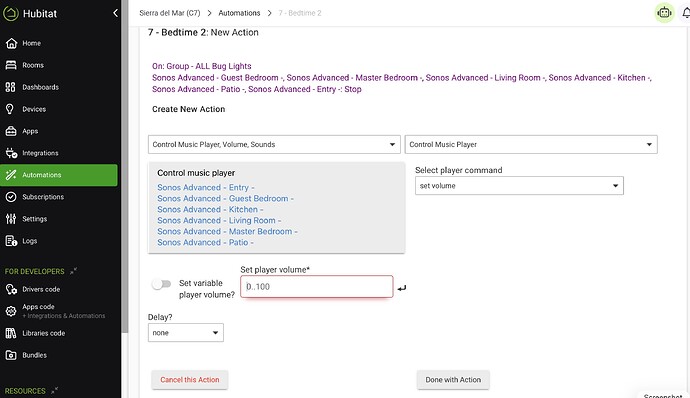Go to Settings in the sidebar
The width and height of the screenshot is (690, 398).
tap(34, 219)
